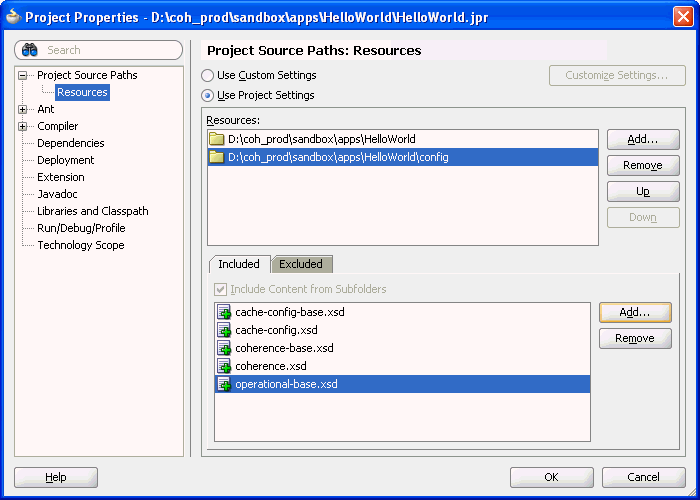Viewport: 700px width, 500px height.
Task: Switch to the Included tab
Action: point(239,264)
